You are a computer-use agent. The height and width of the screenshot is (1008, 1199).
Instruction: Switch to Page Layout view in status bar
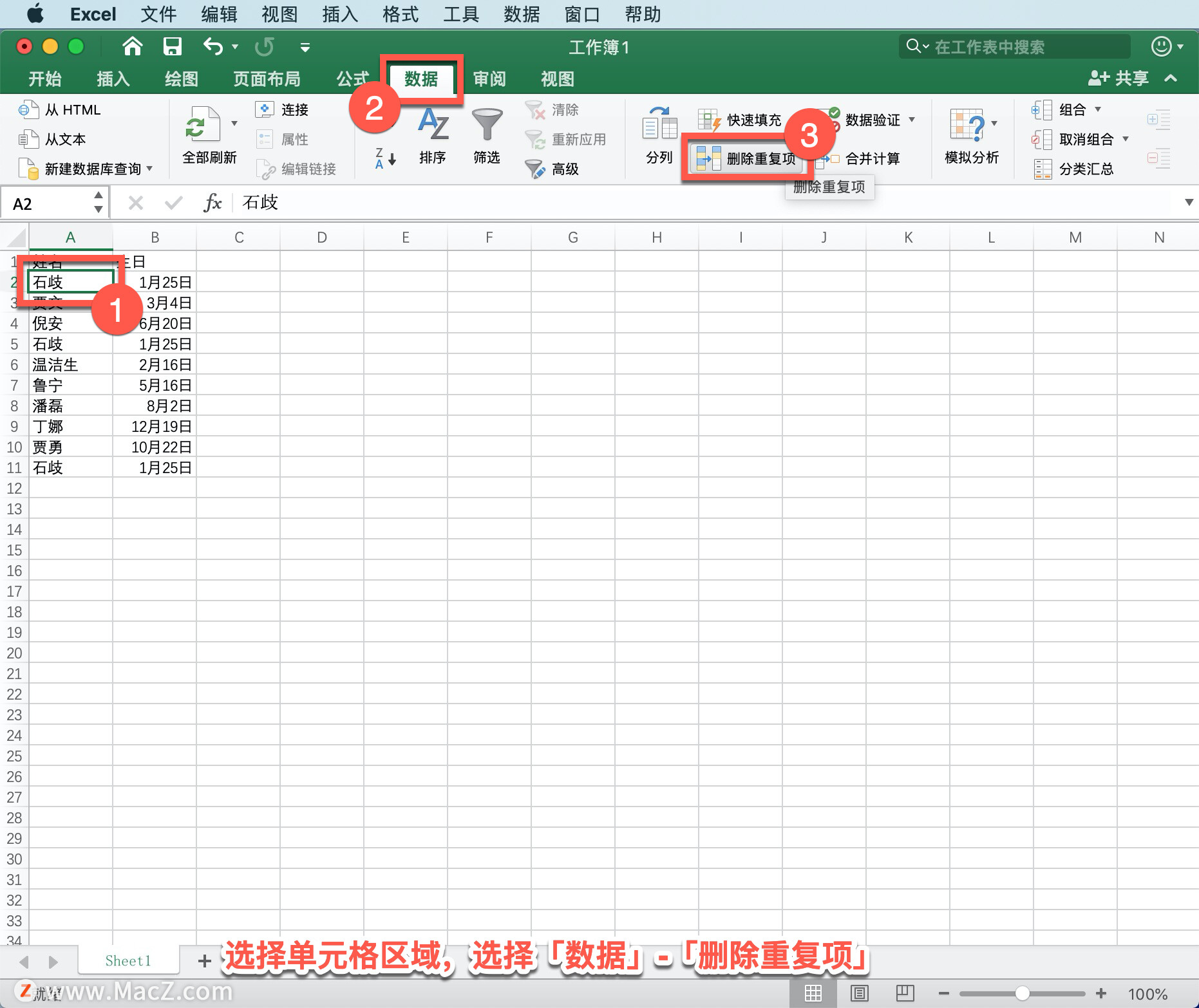point(860,994)
